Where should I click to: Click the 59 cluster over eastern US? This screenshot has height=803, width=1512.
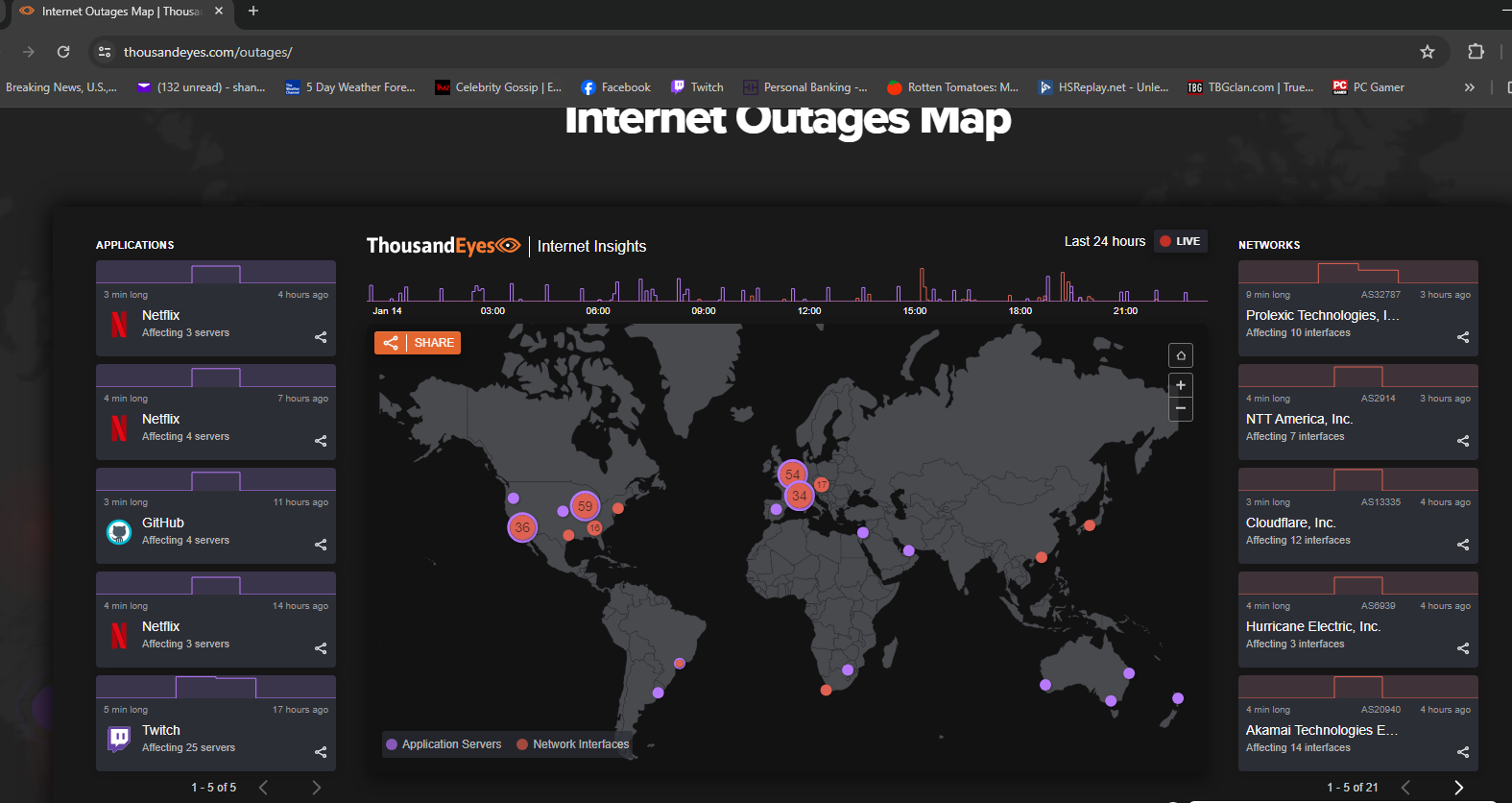(x=585, y=505)
